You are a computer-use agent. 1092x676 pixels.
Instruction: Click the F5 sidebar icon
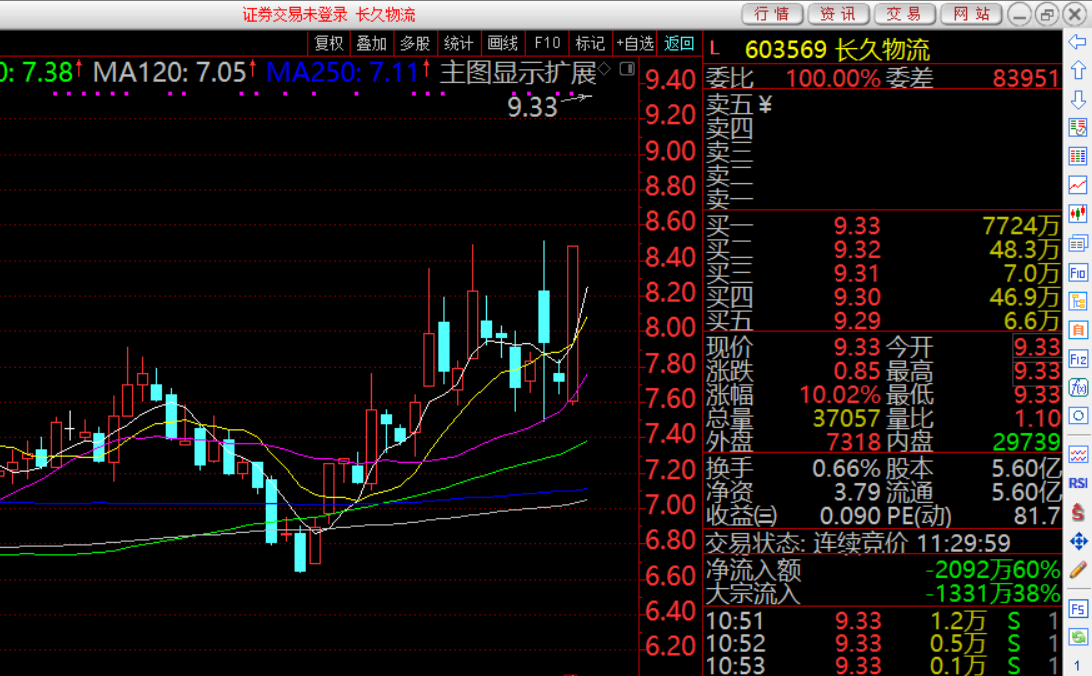(x=1077, y=609)
